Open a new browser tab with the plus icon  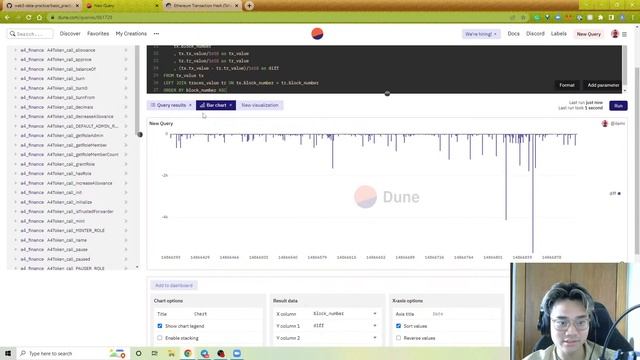tap(249, 6)
